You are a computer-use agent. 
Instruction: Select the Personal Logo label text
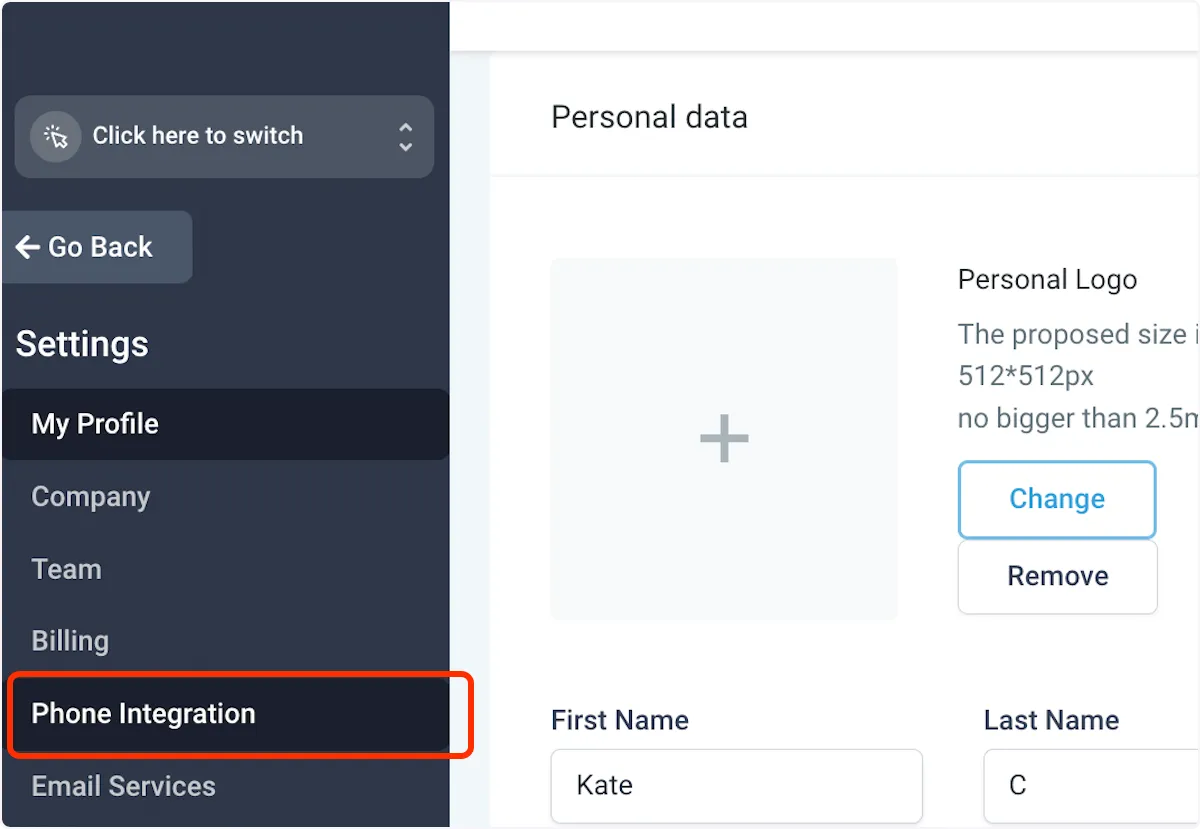tap(1047, 280)
